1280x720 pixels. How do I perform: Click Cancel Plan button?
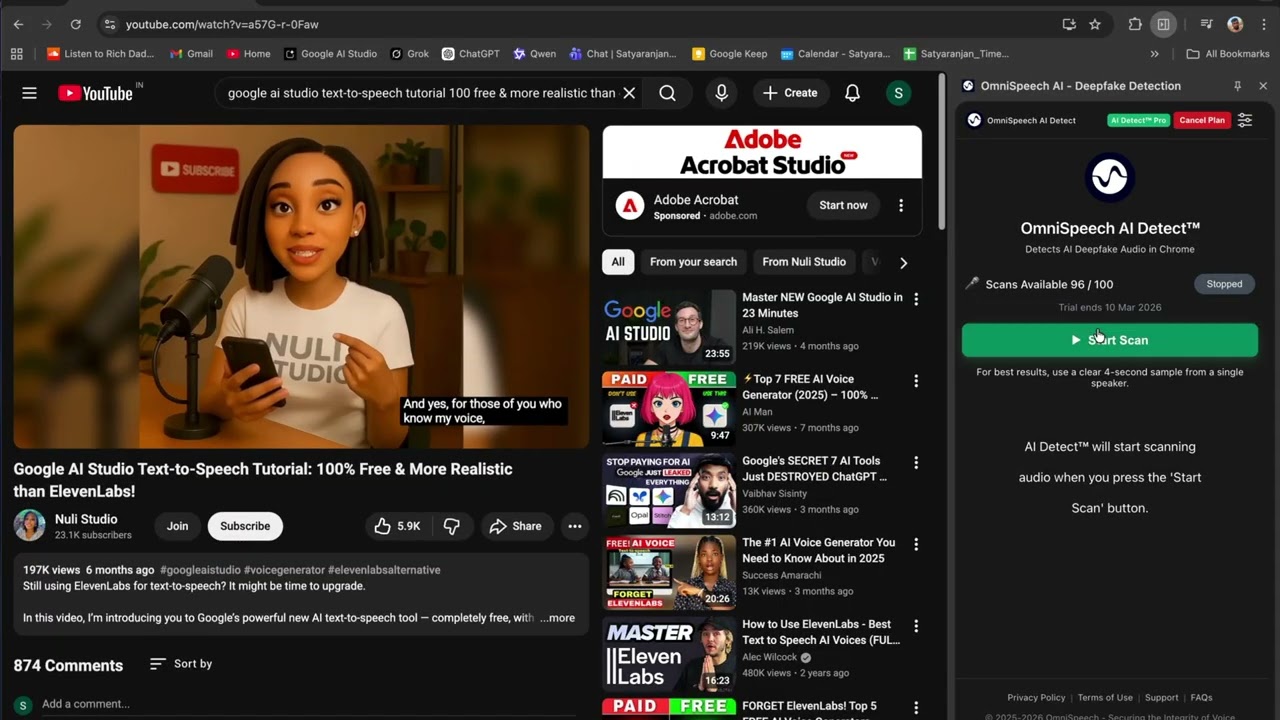pyautogui.click(x=1202, y=120)
